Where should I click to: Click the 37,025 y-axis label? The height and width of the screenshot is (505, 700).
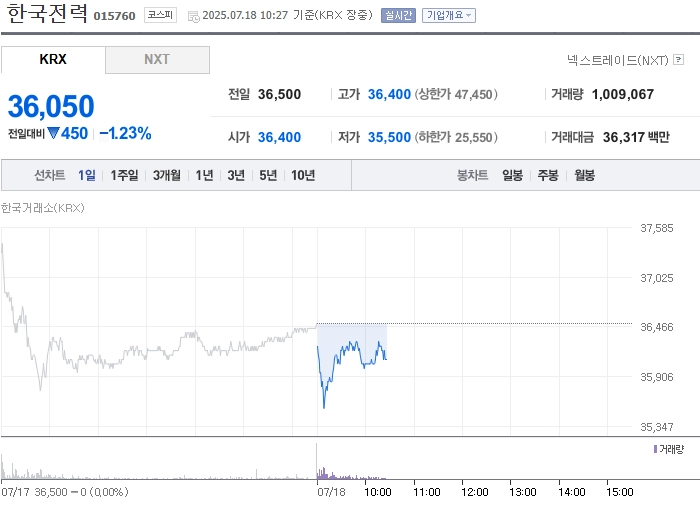tap(657, 278)
